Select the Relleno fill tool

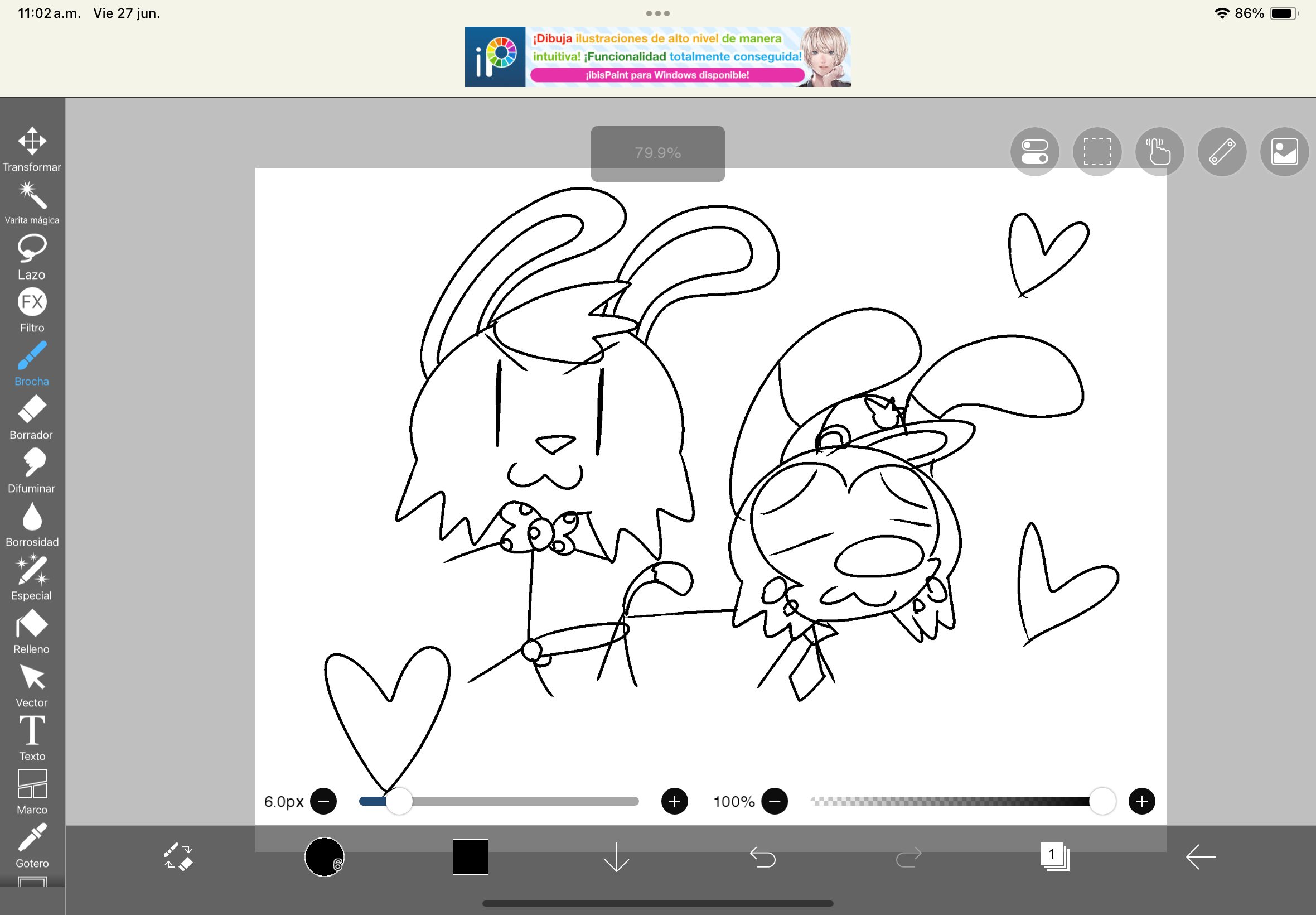point(32,631)
